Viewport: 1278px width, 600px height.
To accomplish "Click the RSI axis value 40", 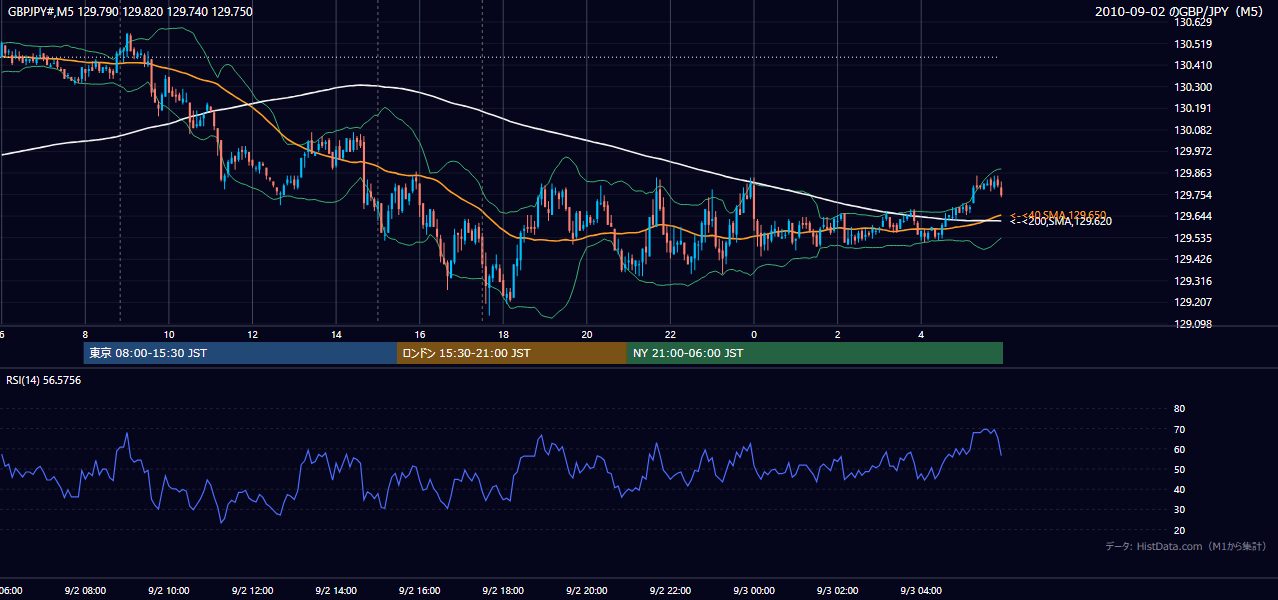I will [x=1179, y=490].
